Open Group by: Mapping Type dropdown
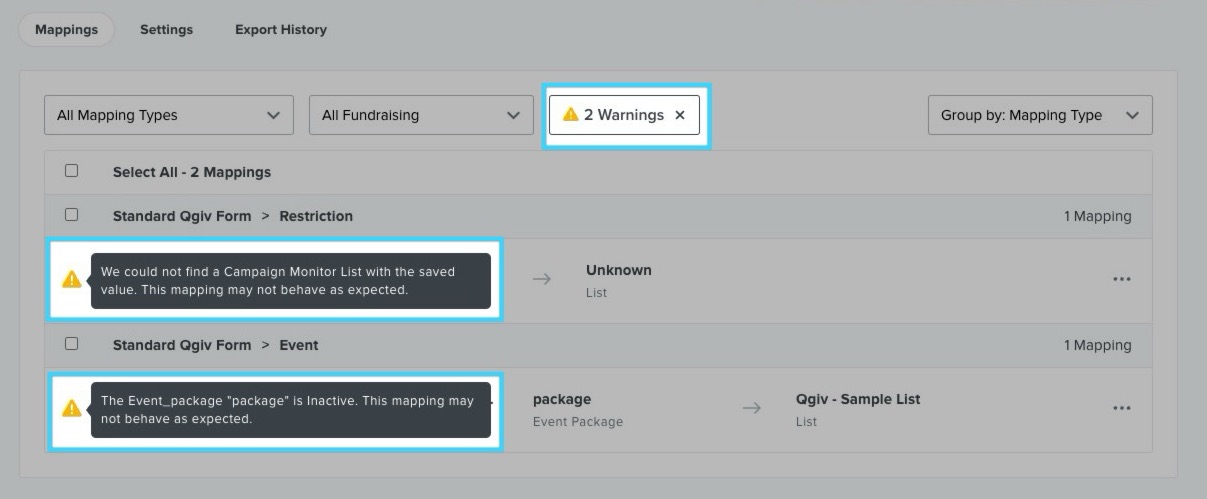The width and height of the screenshot is (1207, 499). pos(1039,115)
